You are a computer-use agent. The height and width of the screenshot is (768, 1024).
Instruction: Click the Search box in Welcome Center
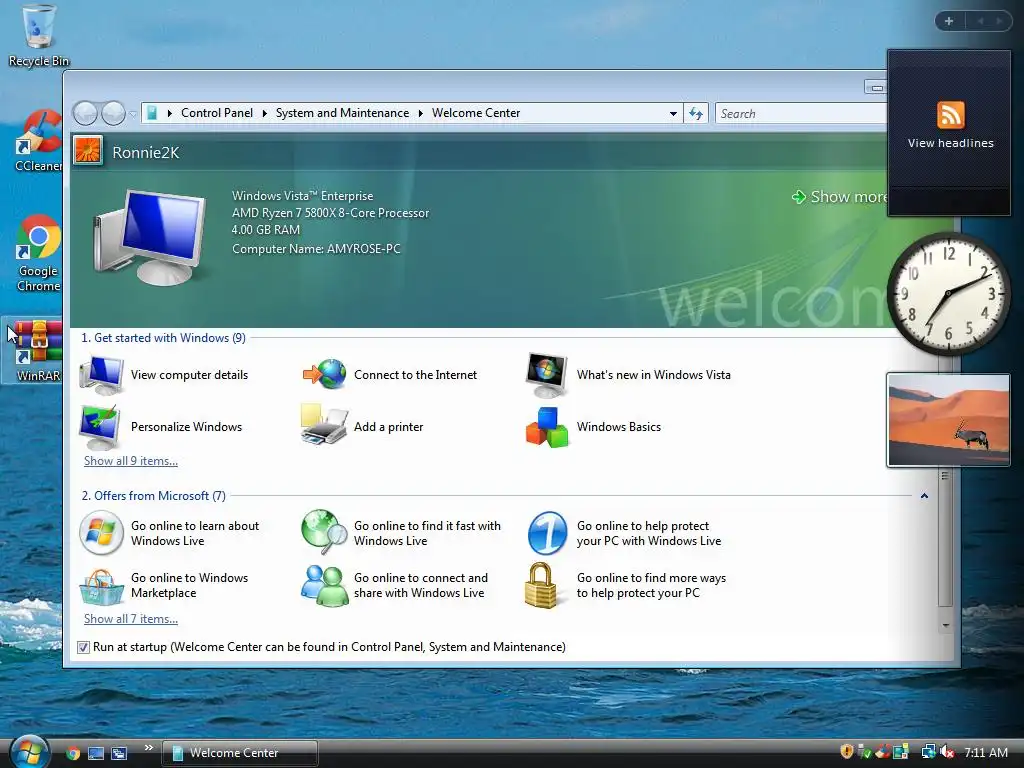[801, 114]
